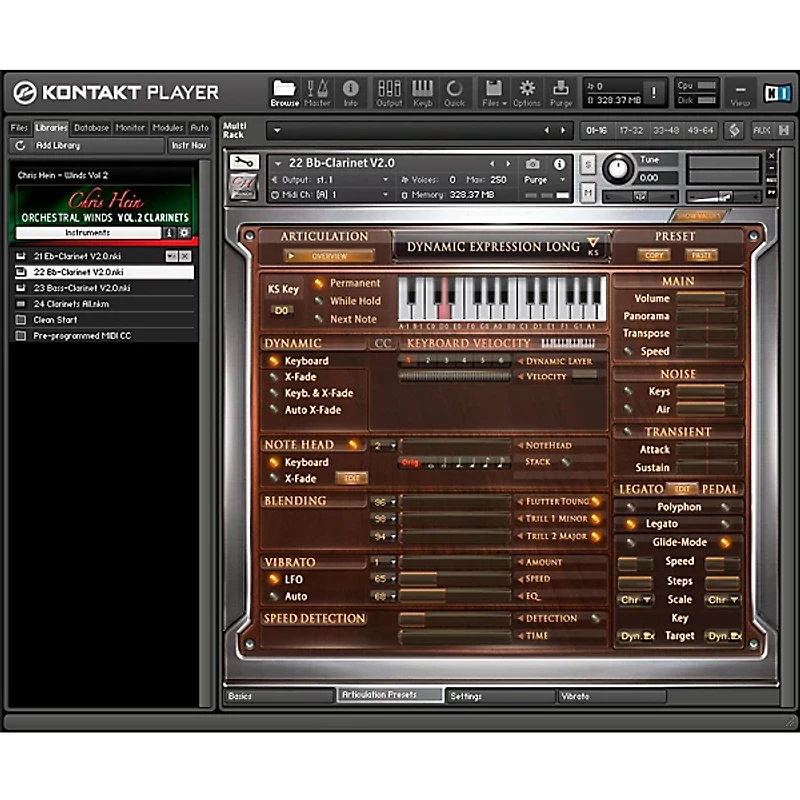Open Vibrato Amount value dropdown
The image size is (800, 800).
(x=393, y=562)
